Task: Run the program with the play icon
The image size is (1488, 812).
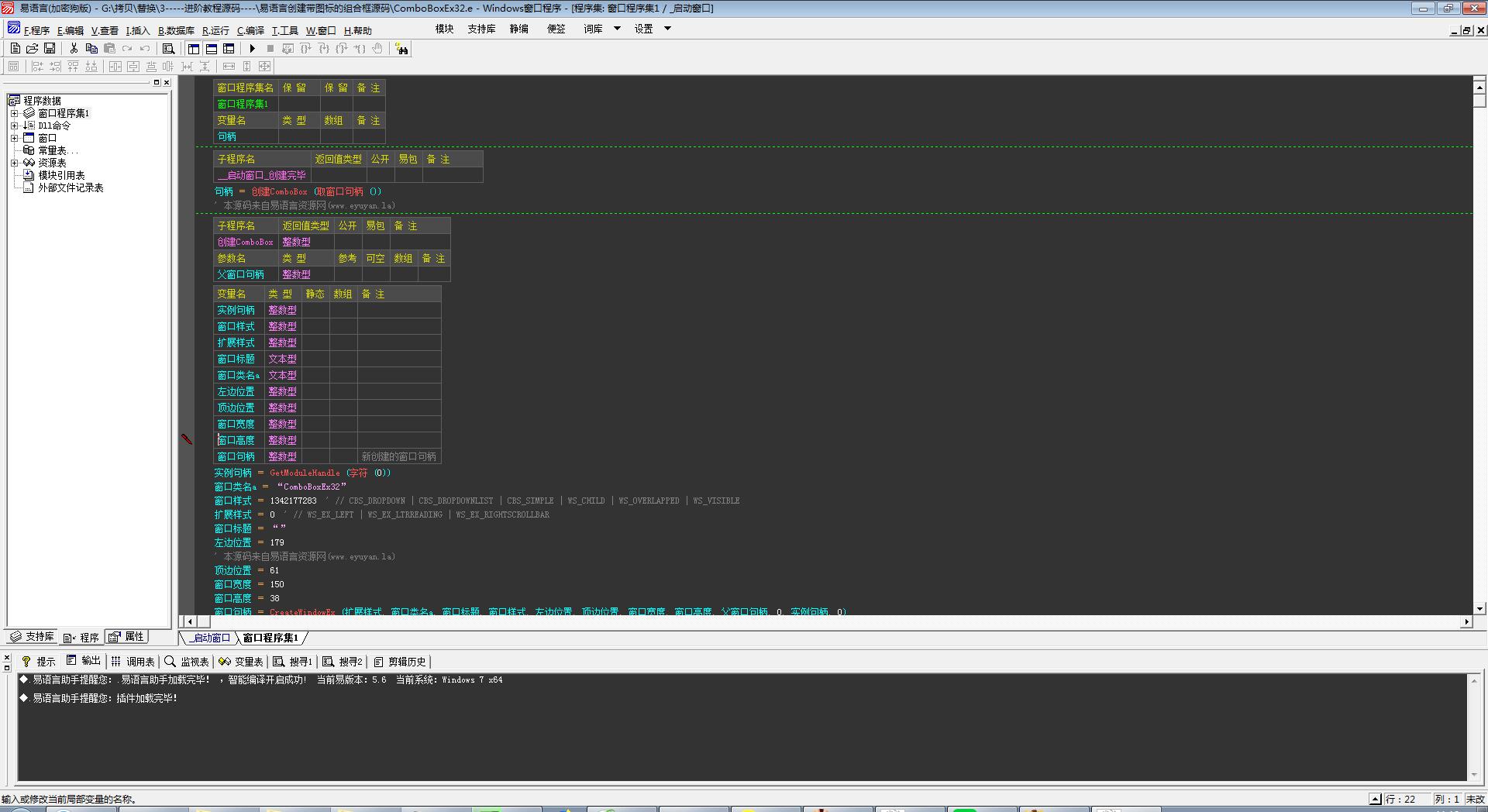Action: 252,48
